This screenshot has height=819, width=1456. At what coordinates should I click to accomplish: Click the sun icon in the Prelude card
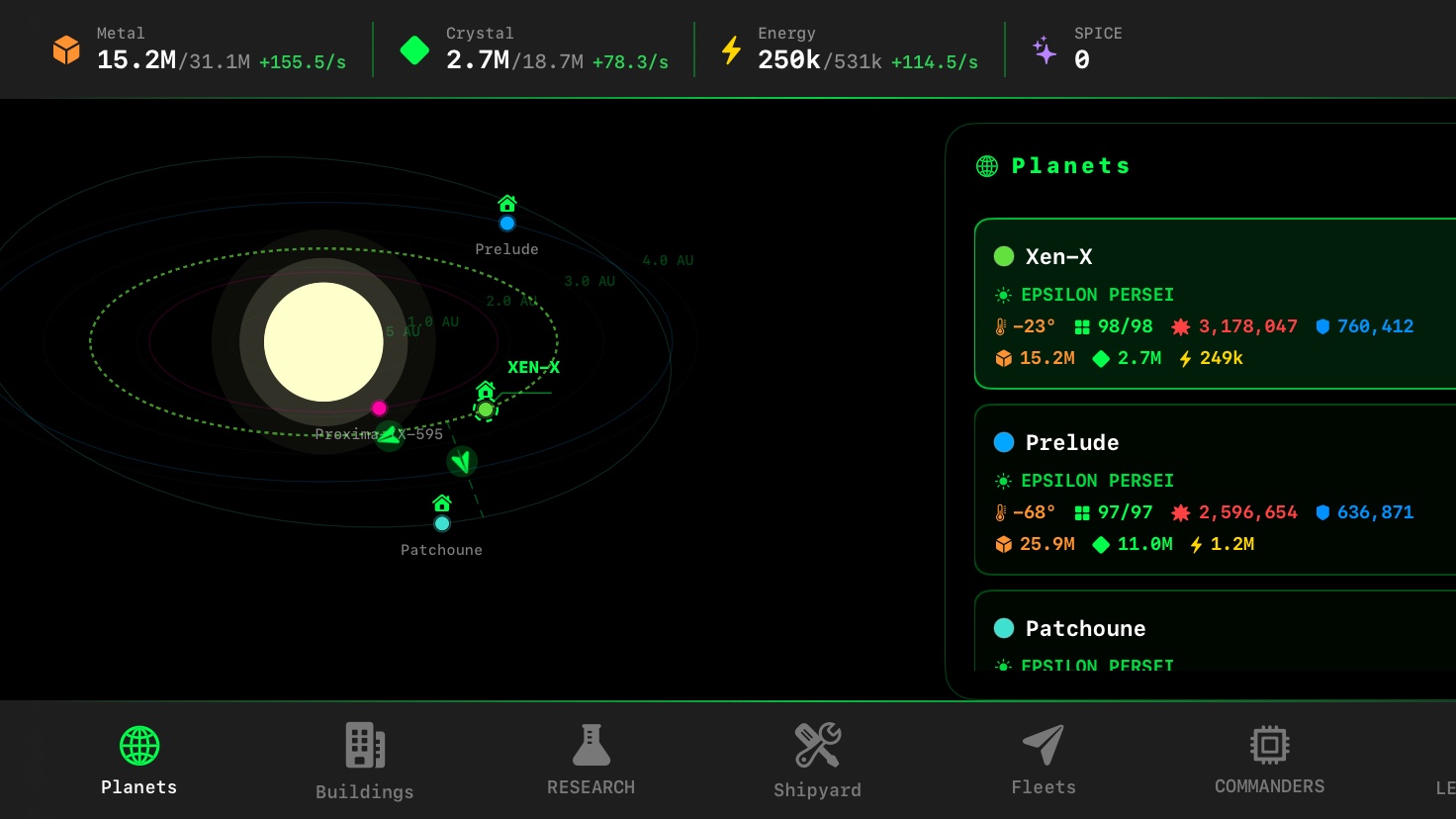pyautogui.click(x=1003, y=481)
